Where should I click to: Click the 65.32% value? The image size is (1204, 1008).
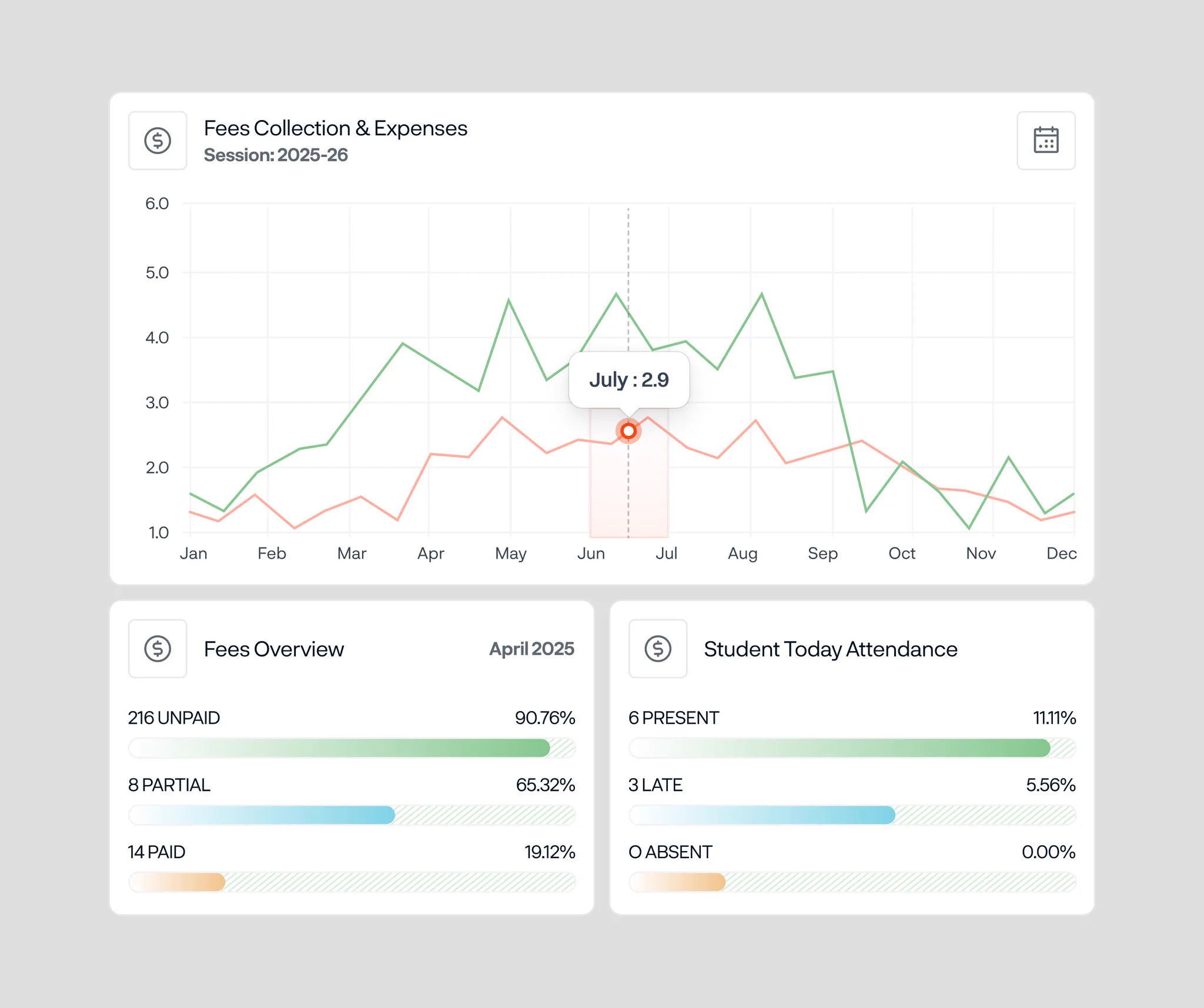point(546,785)
